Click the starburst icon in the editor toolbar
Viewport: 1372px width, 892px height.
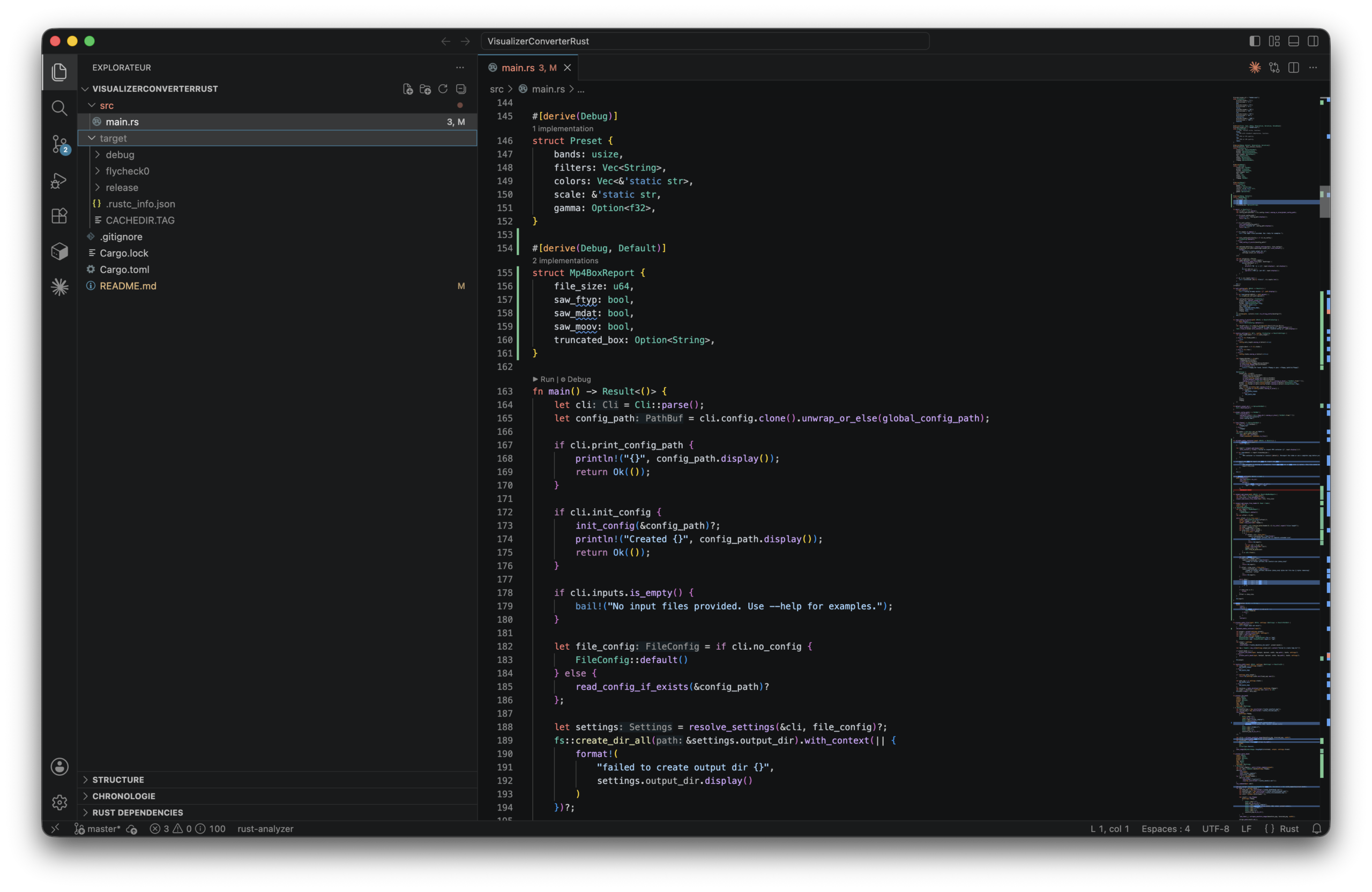[1255, 68]
